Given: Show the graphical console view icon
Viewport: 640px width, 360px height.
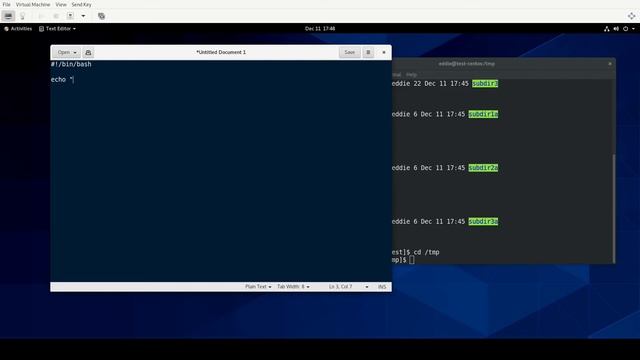Looking at the screenshot, I should (x=8, y=16).
